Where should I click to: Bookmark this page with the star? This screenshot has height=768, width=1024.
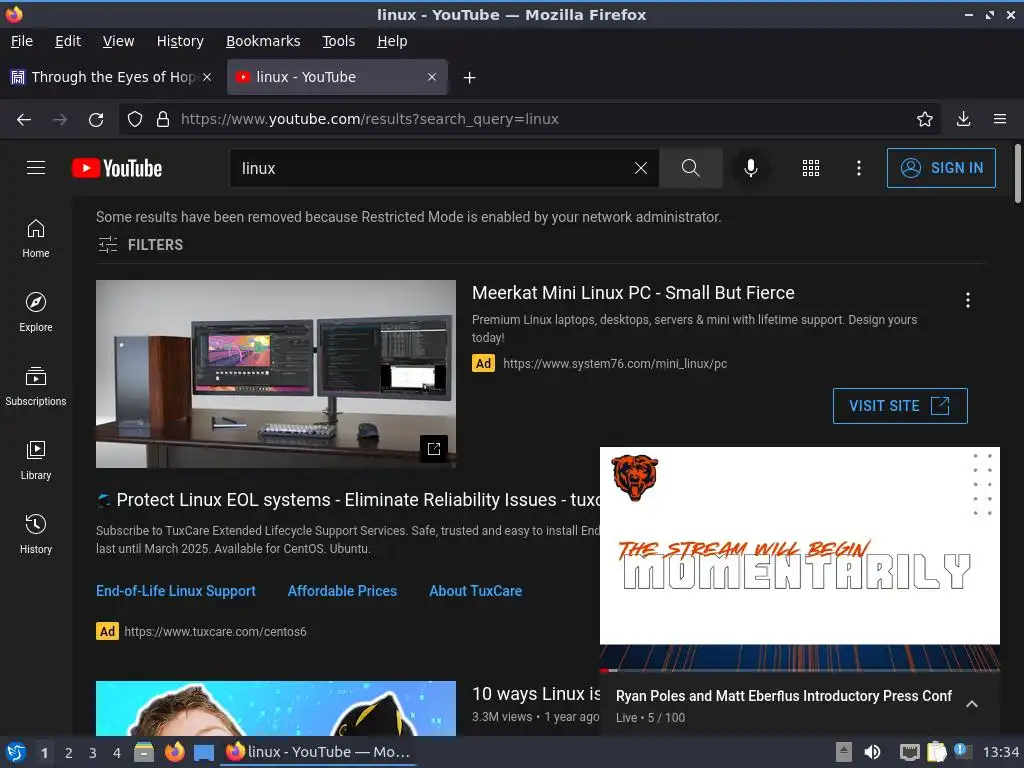[924, 119]
